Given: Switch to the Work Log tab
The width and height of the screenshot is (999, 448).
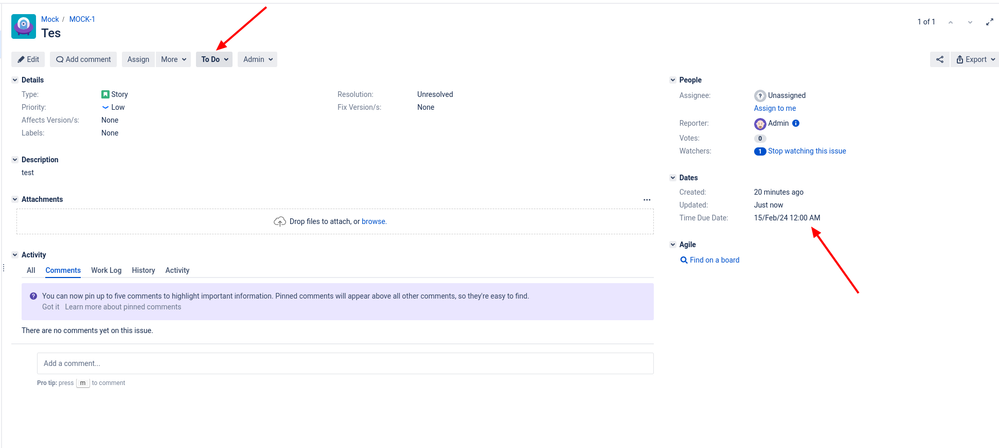Looking at the screenshot, I should point(106,270).
